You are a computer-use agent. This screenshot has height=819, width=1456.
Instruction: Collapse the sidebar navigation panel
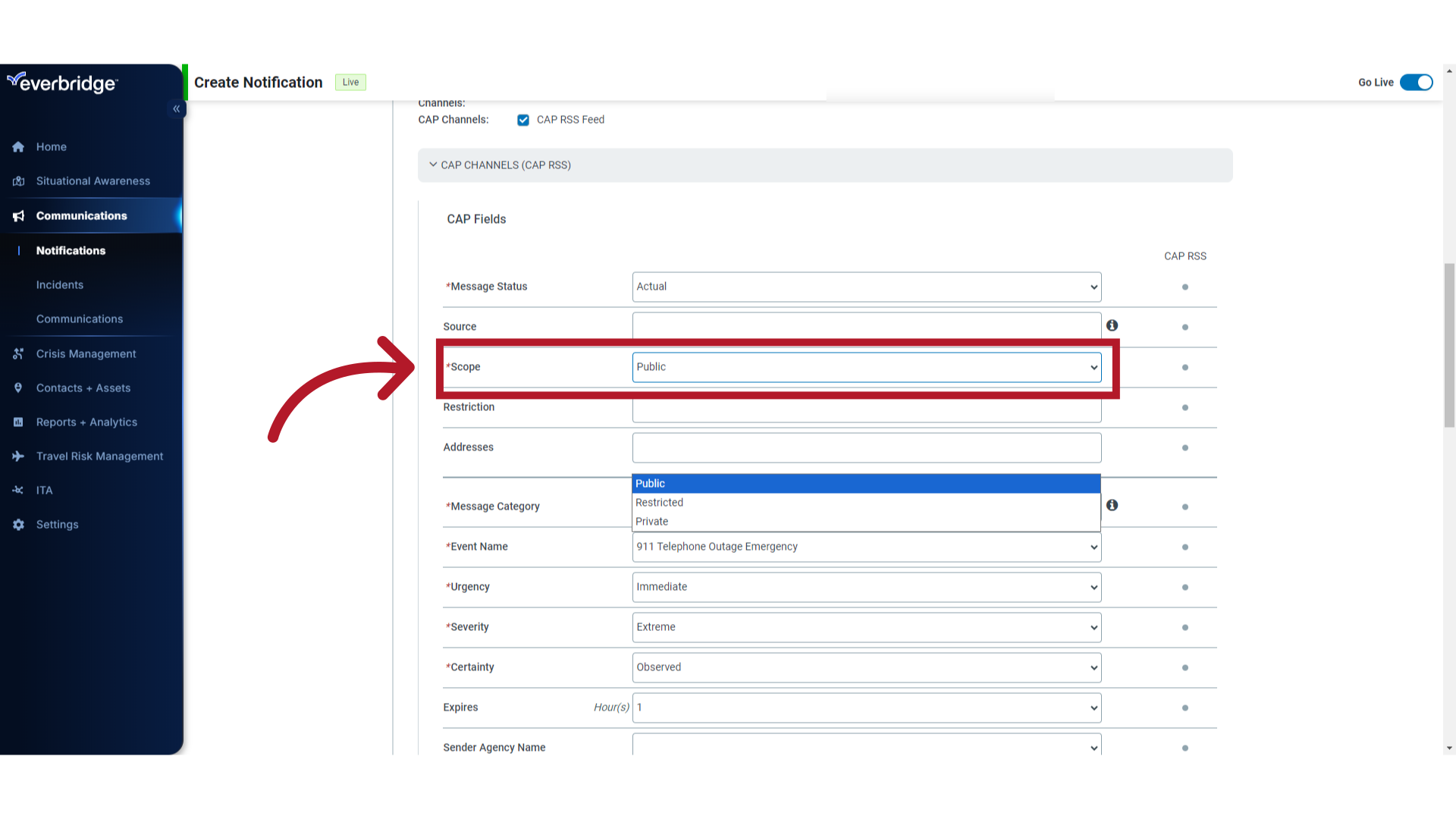(176, 109)
